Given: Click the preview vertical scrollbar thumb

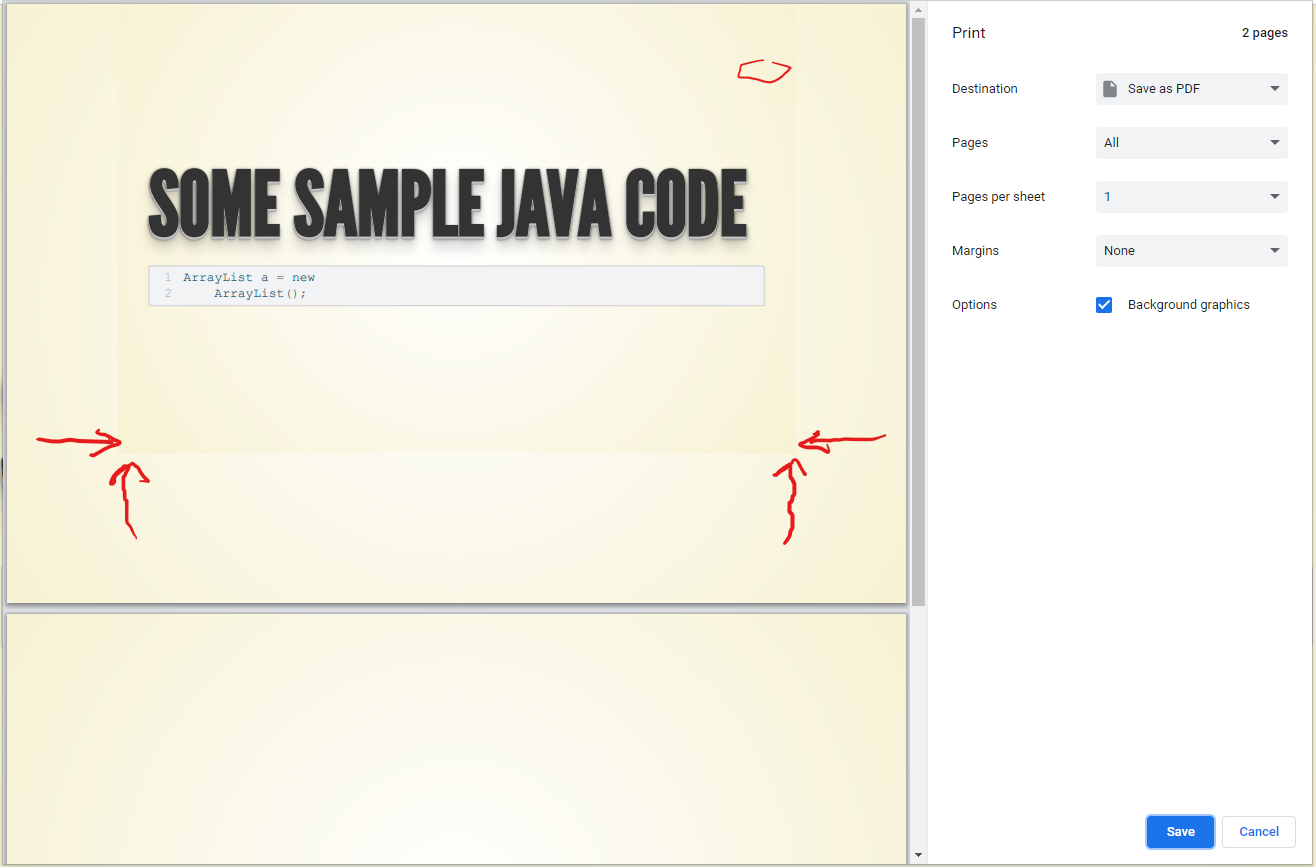Looking at the screenshot, I should [918, 311].
